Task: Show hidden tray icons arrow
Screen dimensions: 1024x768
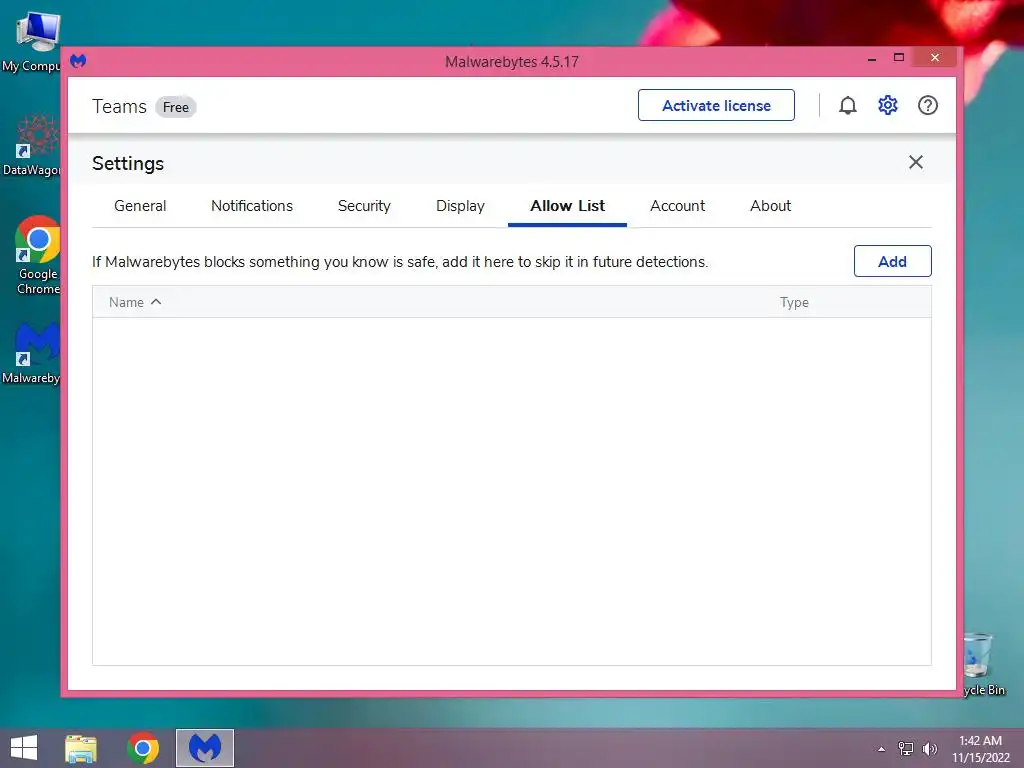Action: click(882, 749)
